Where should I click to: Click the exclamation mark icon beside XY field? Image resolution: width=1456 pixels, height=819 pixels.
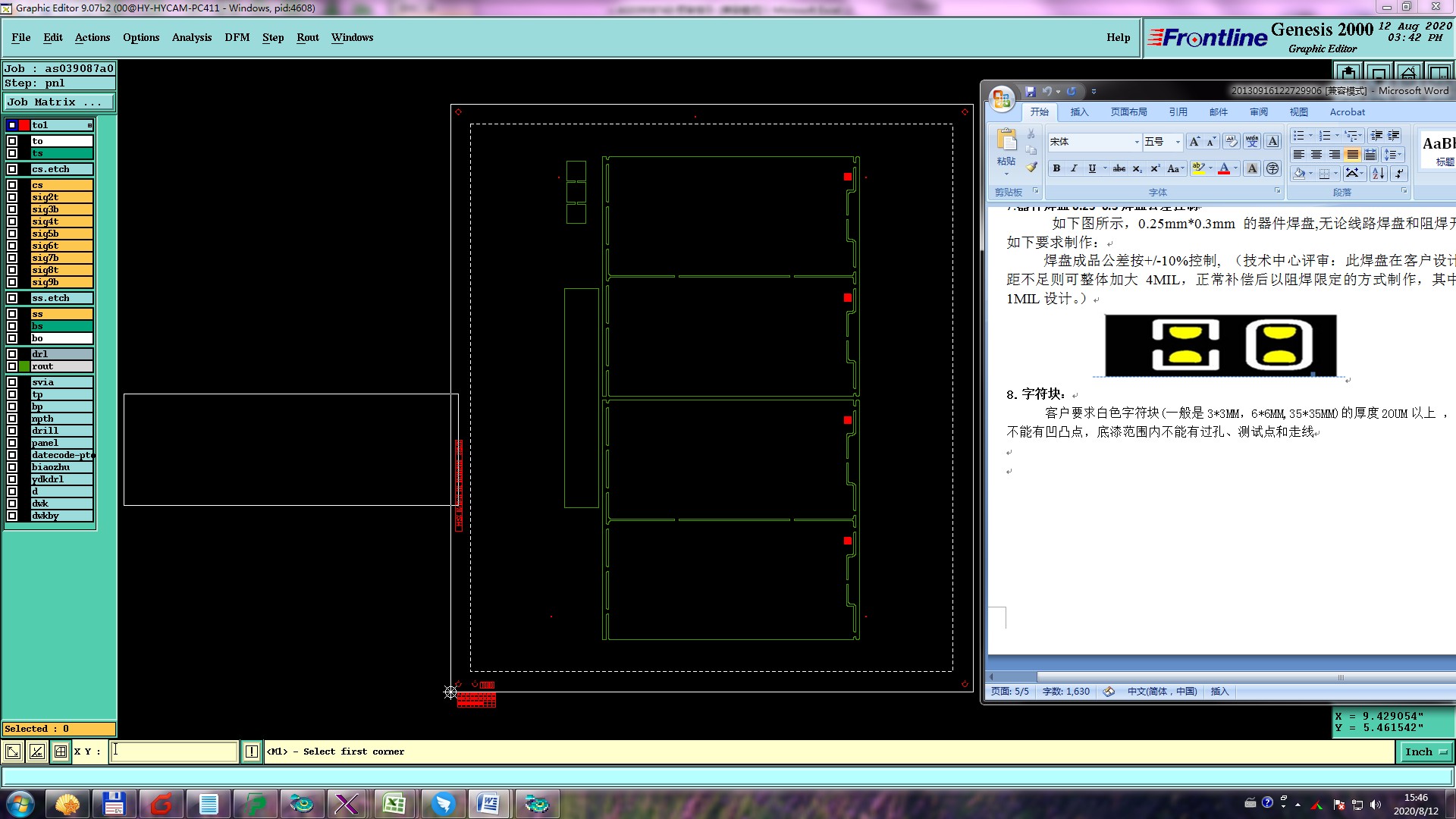(252, 752)
